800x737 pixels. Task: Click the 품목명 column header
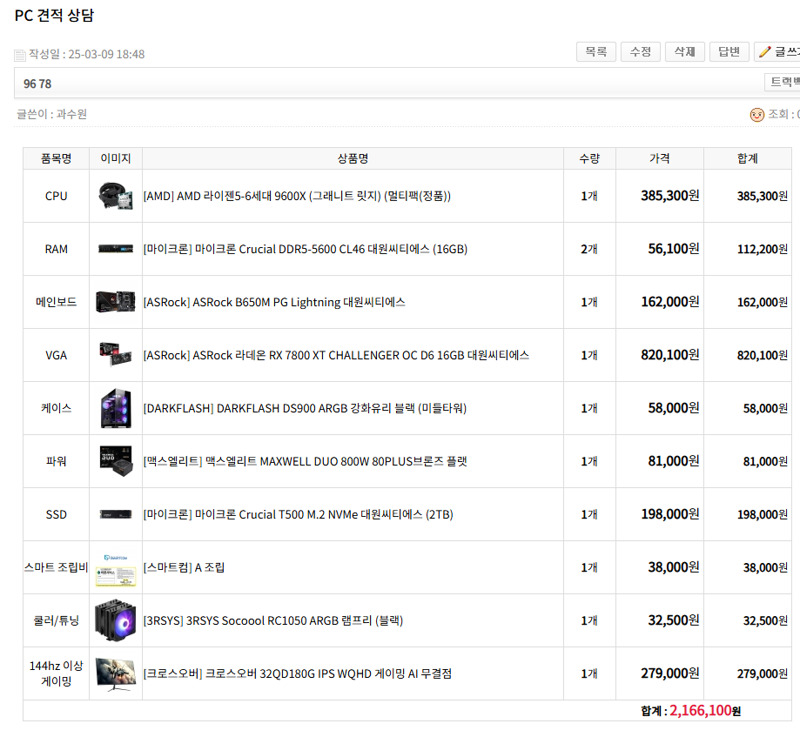pyautogui.click(x=56, y=159)
